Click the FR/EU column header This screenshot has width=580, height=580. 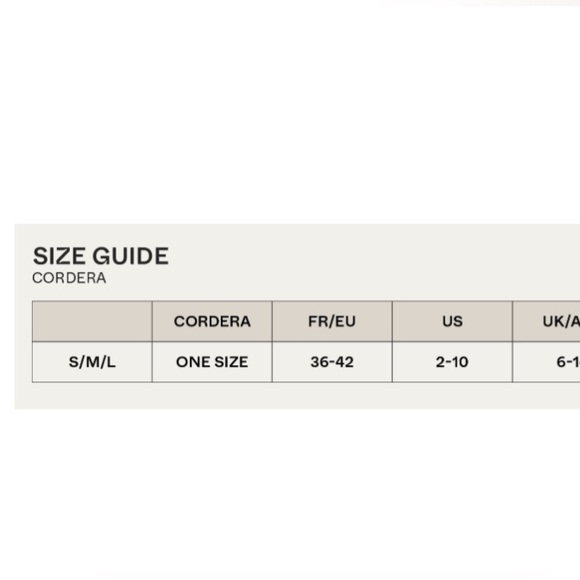pos(332,321)
